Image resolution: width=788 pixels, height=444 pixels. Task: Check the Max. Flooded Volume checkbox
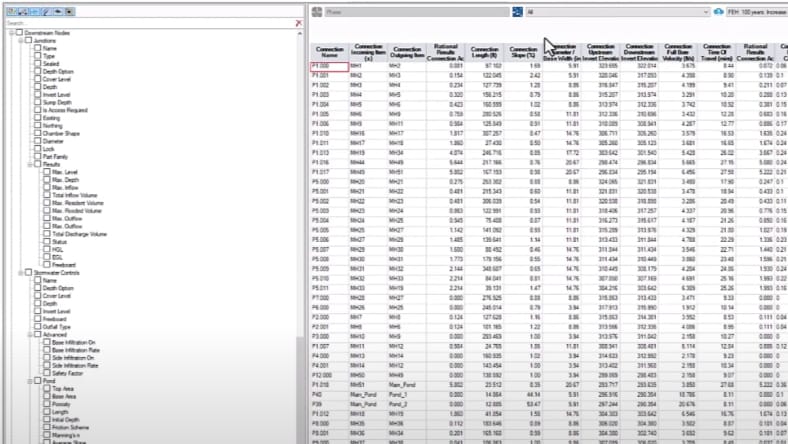(x=47, y=211)
